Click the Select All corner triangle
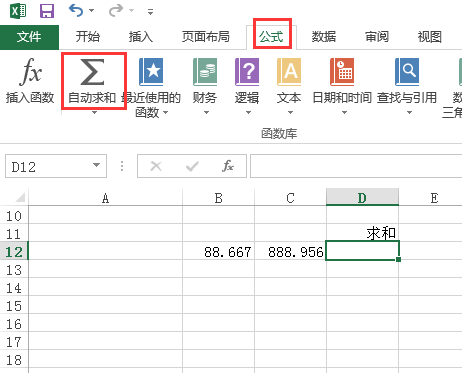The height and width of the screenshot is (373, 462). click(20, 197)
